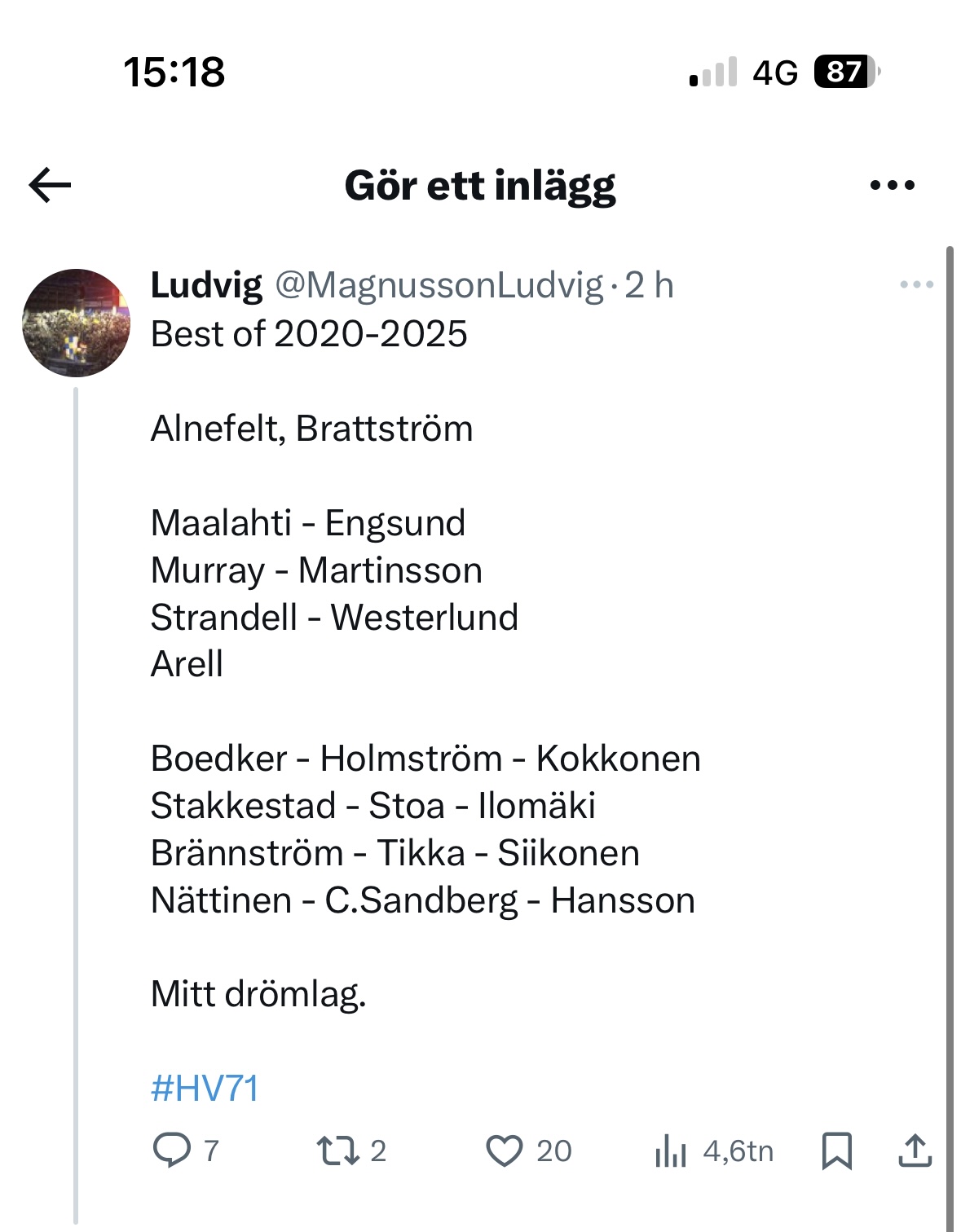The image size is (961, 1232).
Task: Tap the battery indicator showing 87
Action: click(x=847, y=72)
